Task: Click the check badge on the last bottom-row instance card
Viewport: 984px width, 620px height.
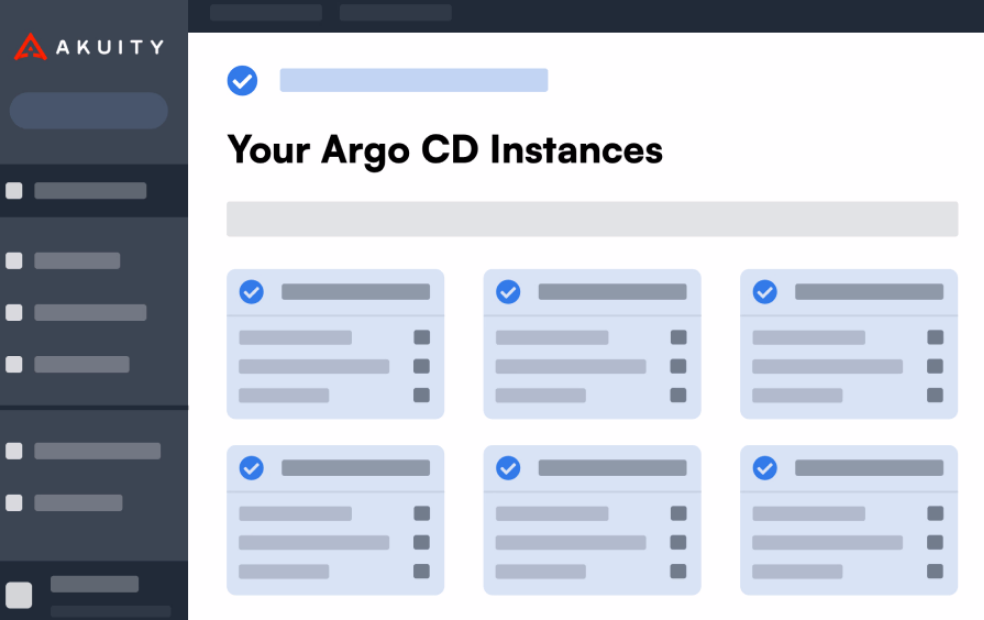Action: (x=765, y=468)
